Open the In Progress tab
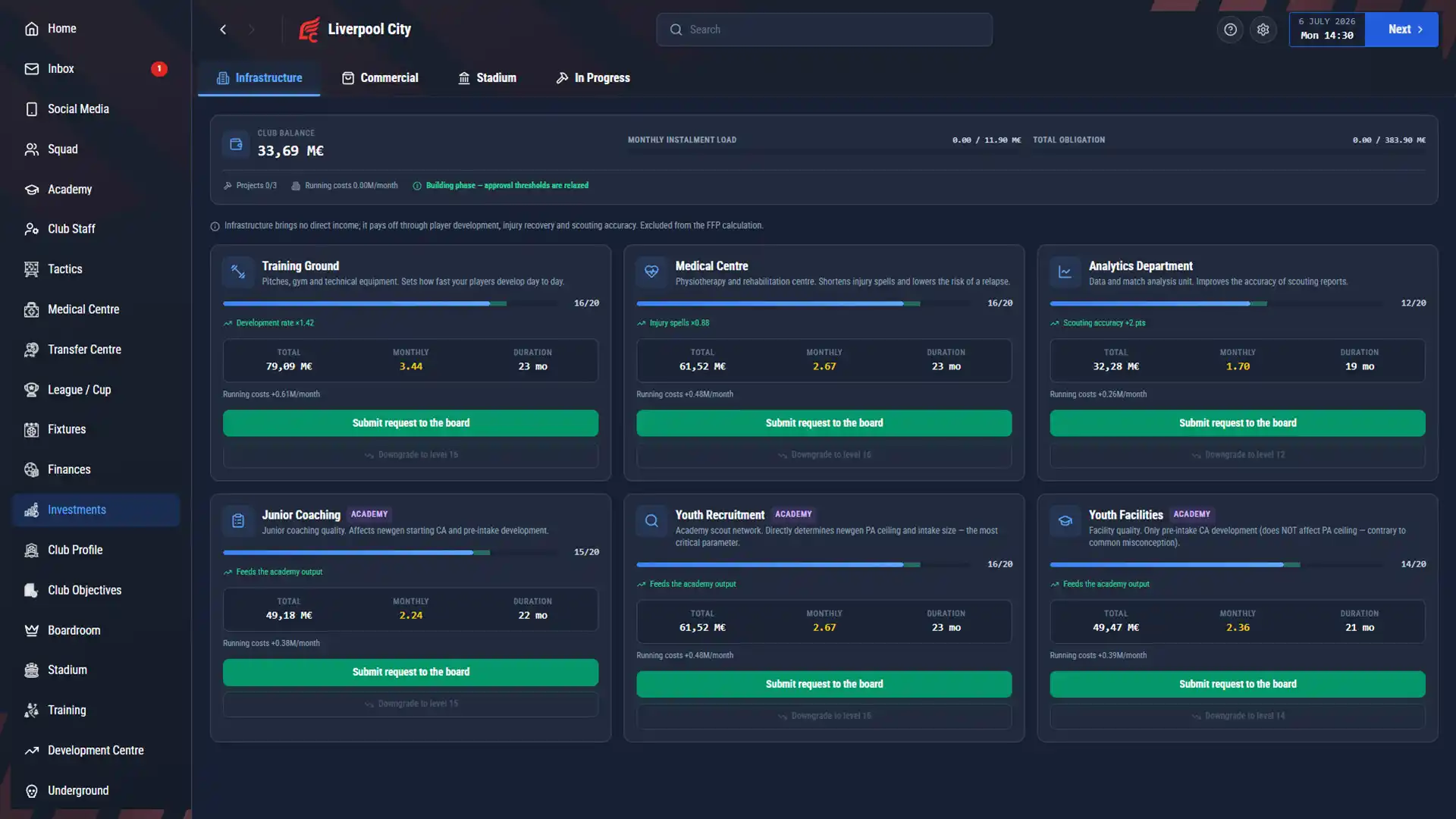 pos(593,78)
